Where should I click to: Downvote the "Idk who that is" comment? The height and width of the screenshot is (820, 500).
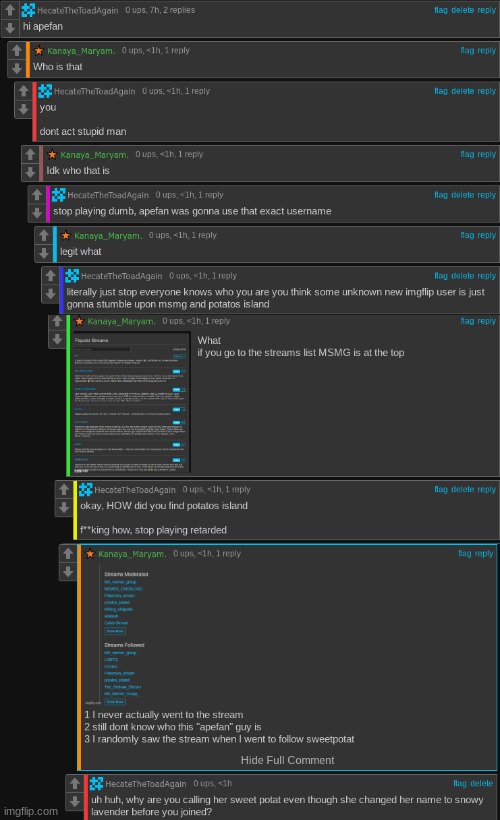30,172
